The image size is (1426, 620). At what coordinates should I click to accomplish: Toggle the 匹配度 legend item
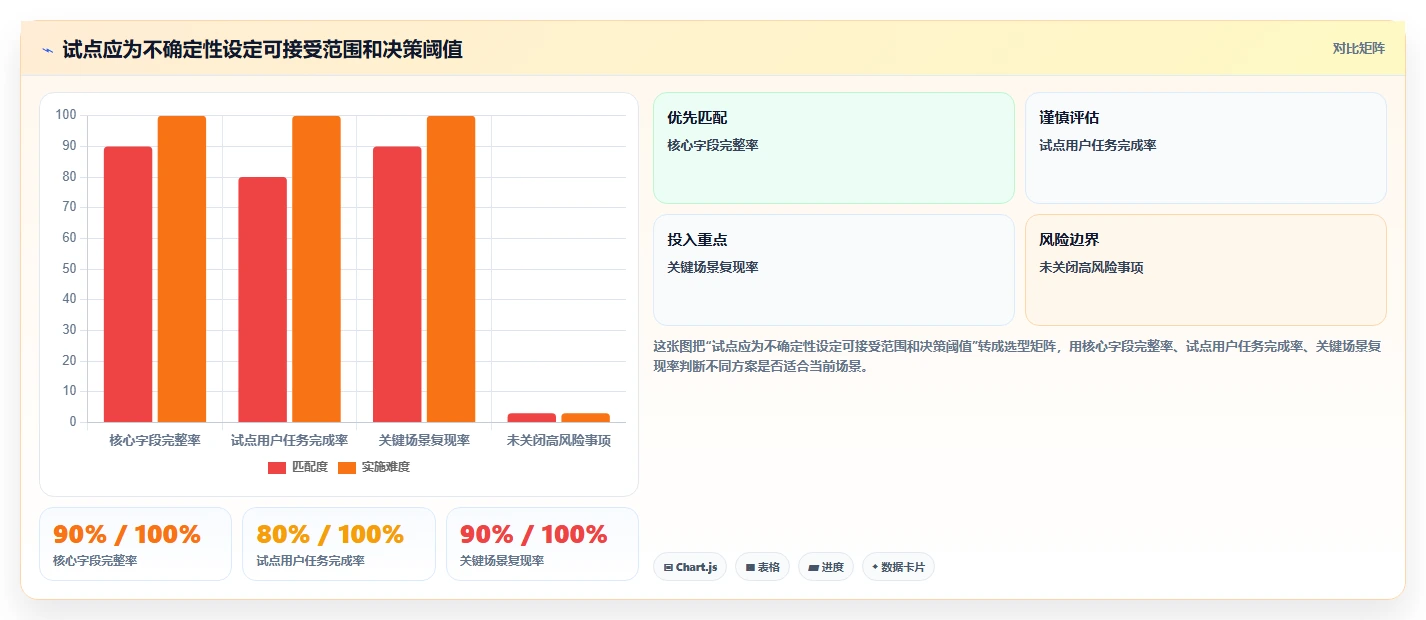pyautogui.click(x=298, y=467)
